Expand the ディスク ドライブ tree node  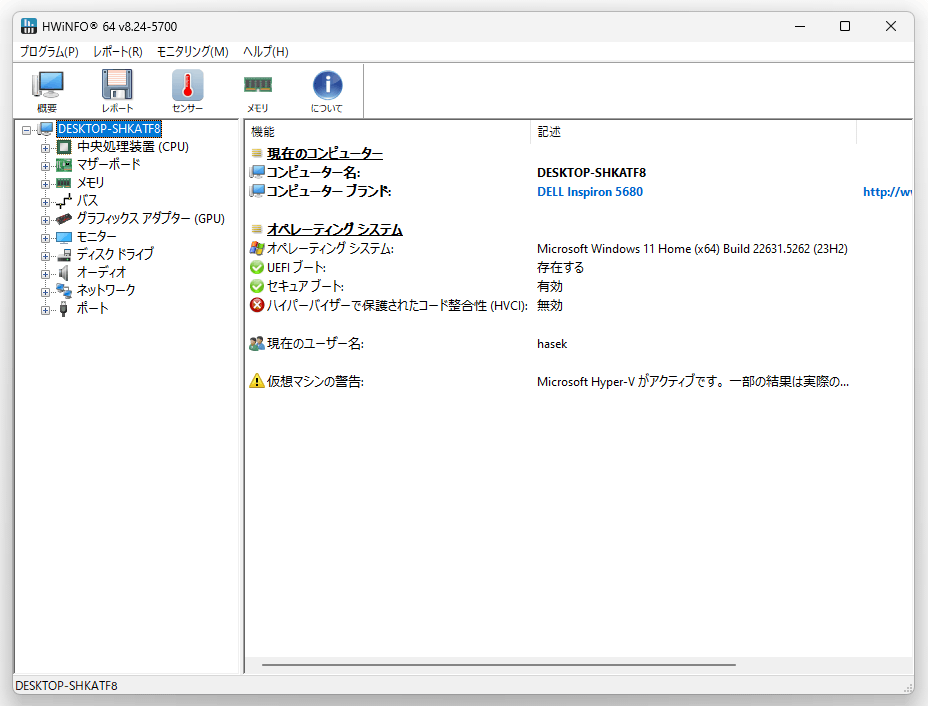pyautogui.click(x=46, y=256)
